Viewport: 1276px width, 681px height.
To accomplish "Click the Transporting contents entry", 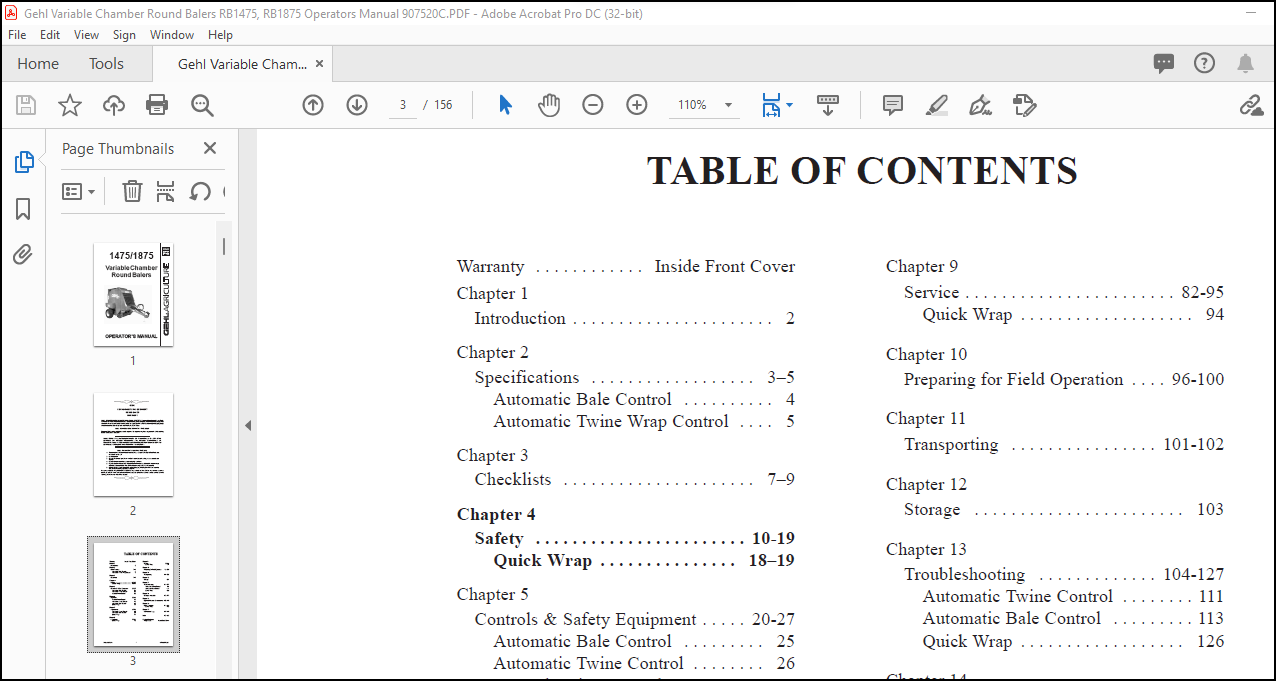I will [x=1064, y=444].
